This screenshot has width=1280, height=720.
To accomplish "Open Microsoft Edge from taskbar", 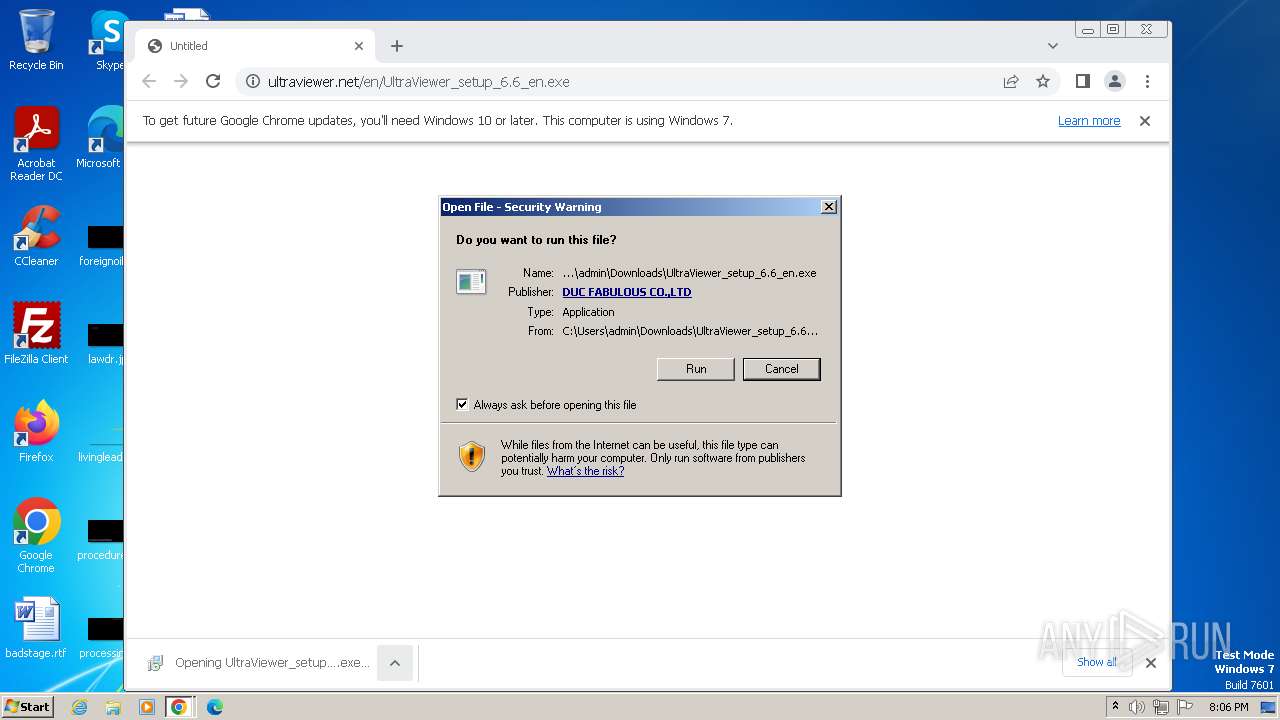I will [215, 707].
